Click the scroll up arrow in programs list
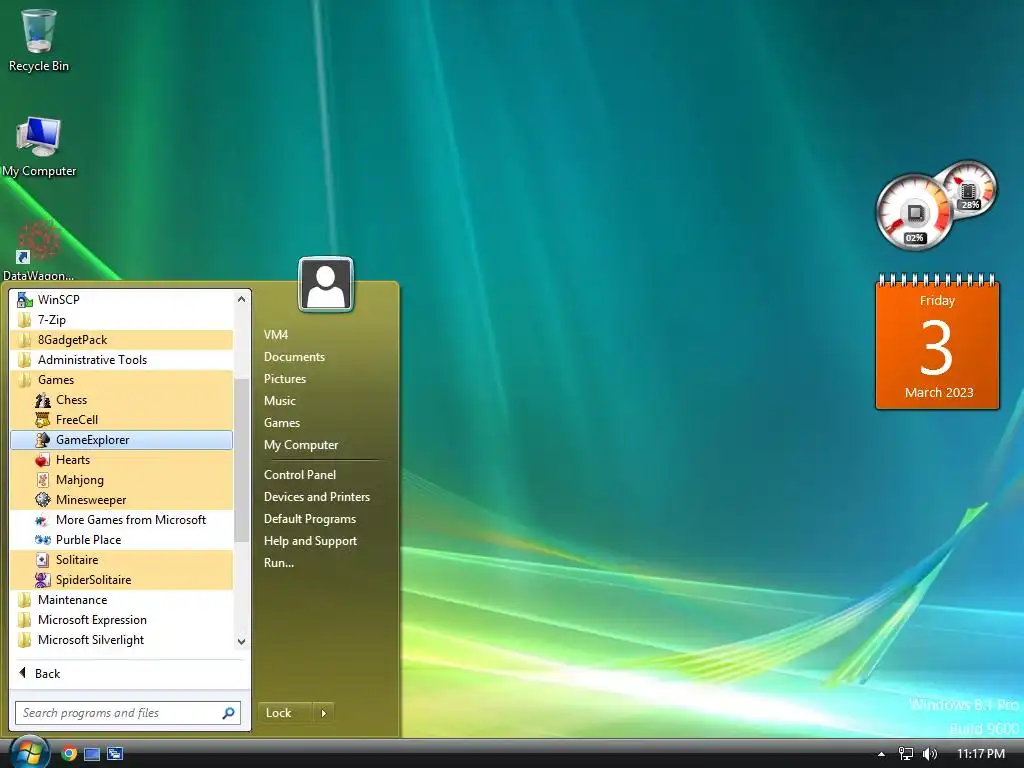 click(x=242, y=299)
